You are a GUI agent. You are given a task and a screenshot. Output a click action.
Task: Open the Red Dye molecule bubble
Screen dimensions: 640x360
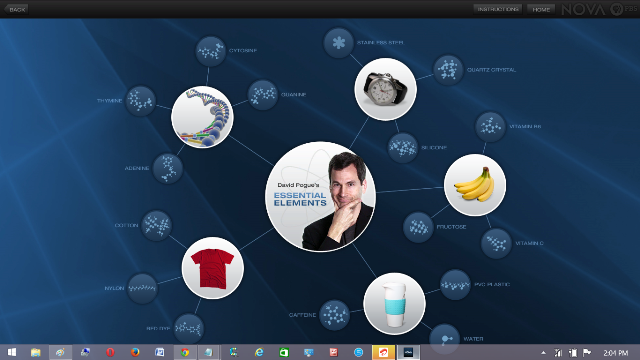[x=189, y=328]
